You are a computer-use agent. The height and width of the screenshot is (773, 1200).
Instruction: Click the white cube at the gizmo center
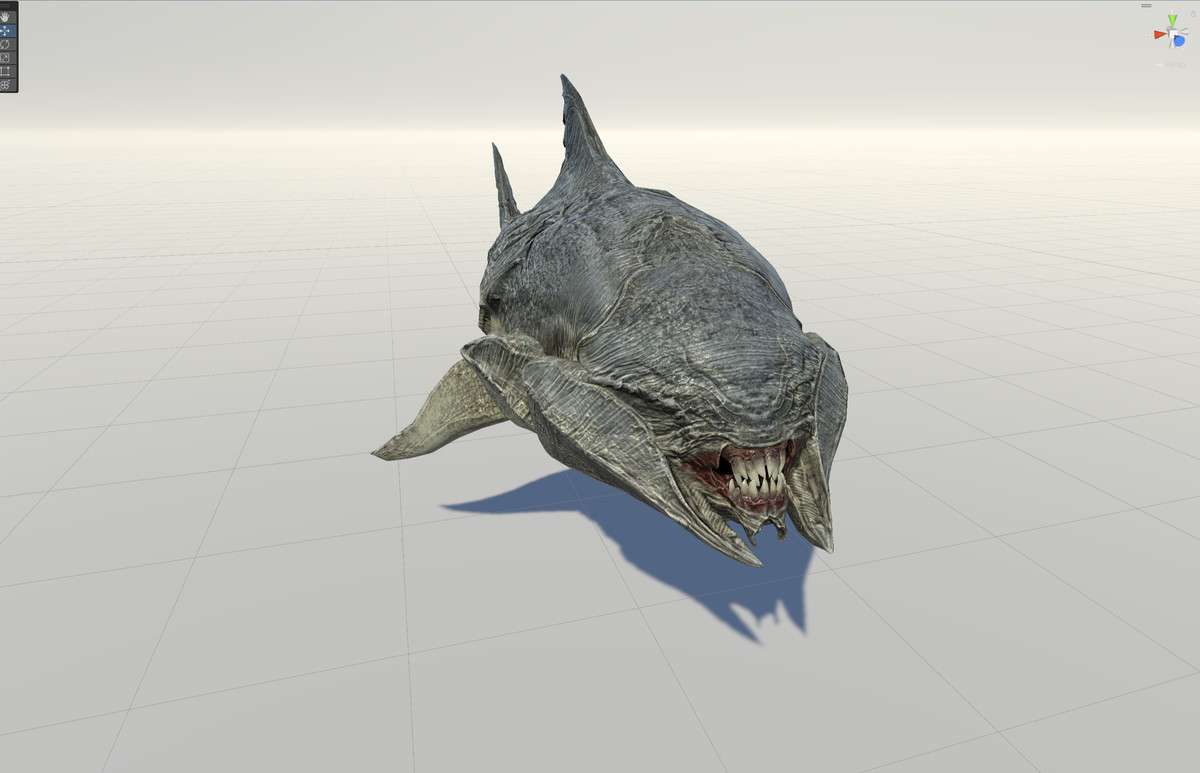[x=1171, y=33]
